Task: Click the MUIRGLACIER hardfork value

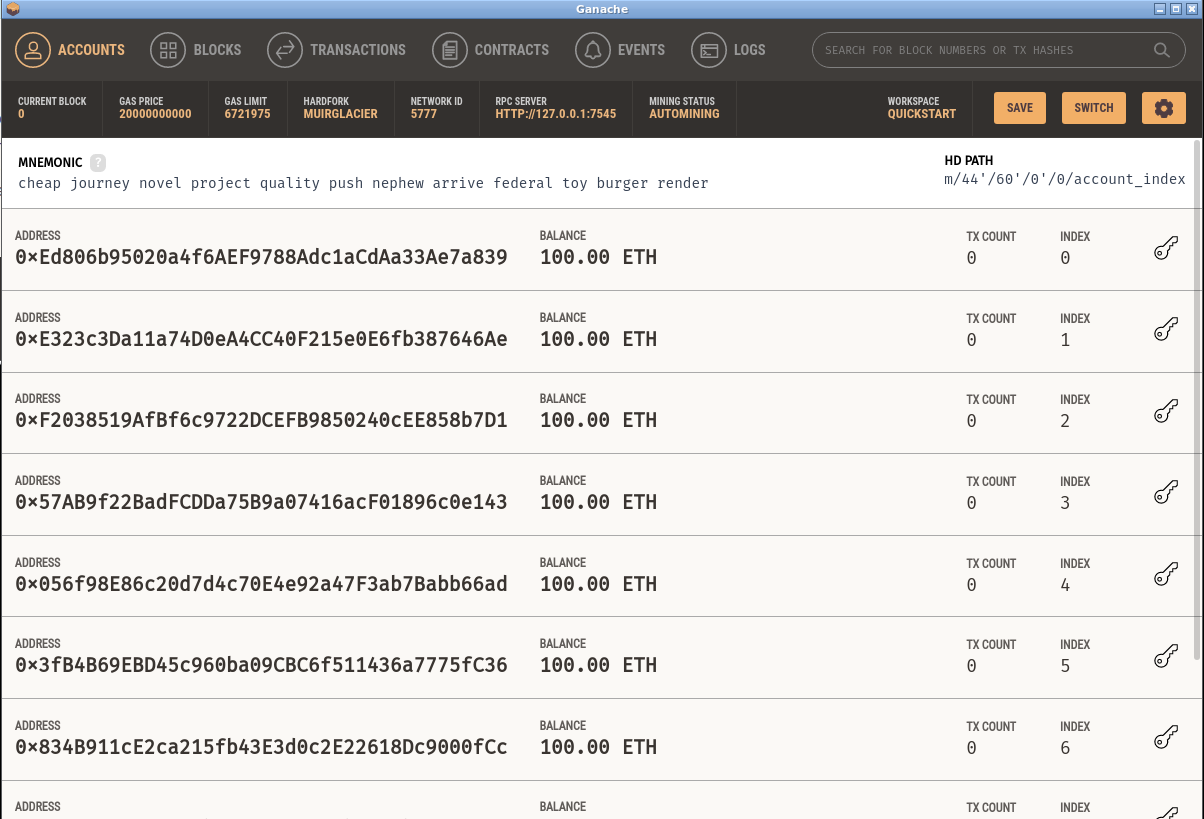Action: click(x=341, y=114)
